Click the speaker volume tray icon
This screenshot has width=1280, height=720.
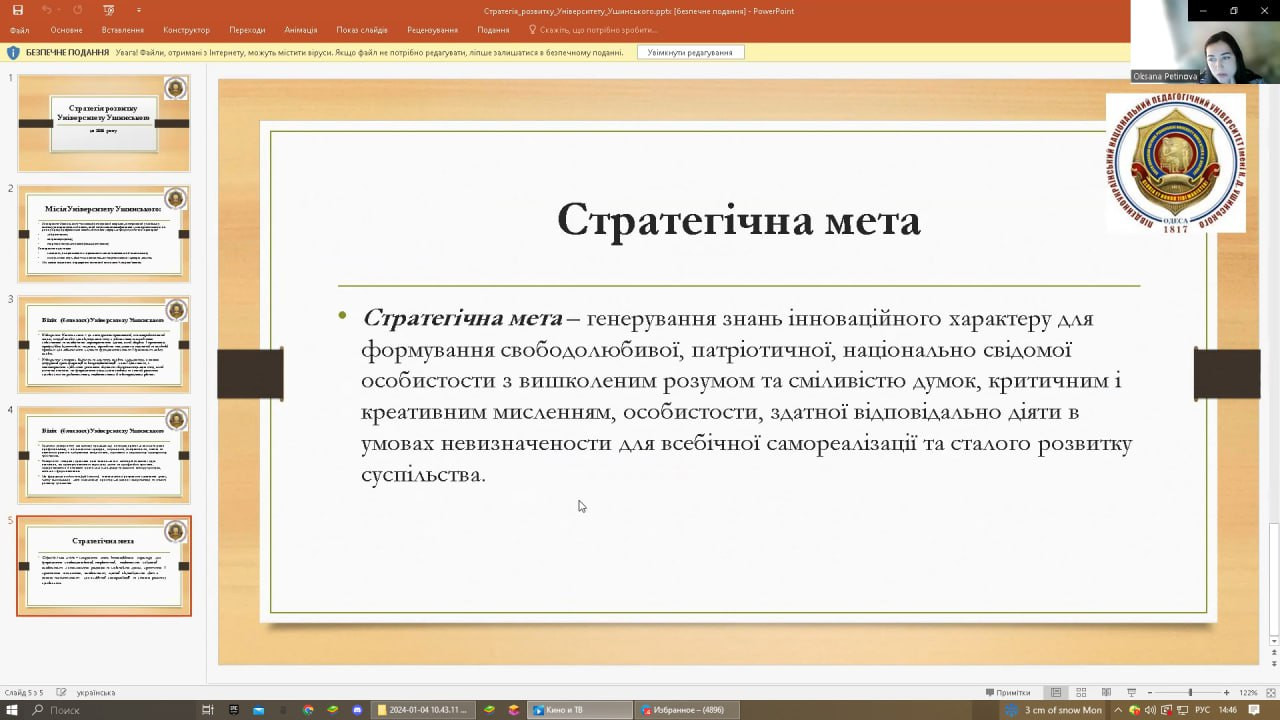1150,710
